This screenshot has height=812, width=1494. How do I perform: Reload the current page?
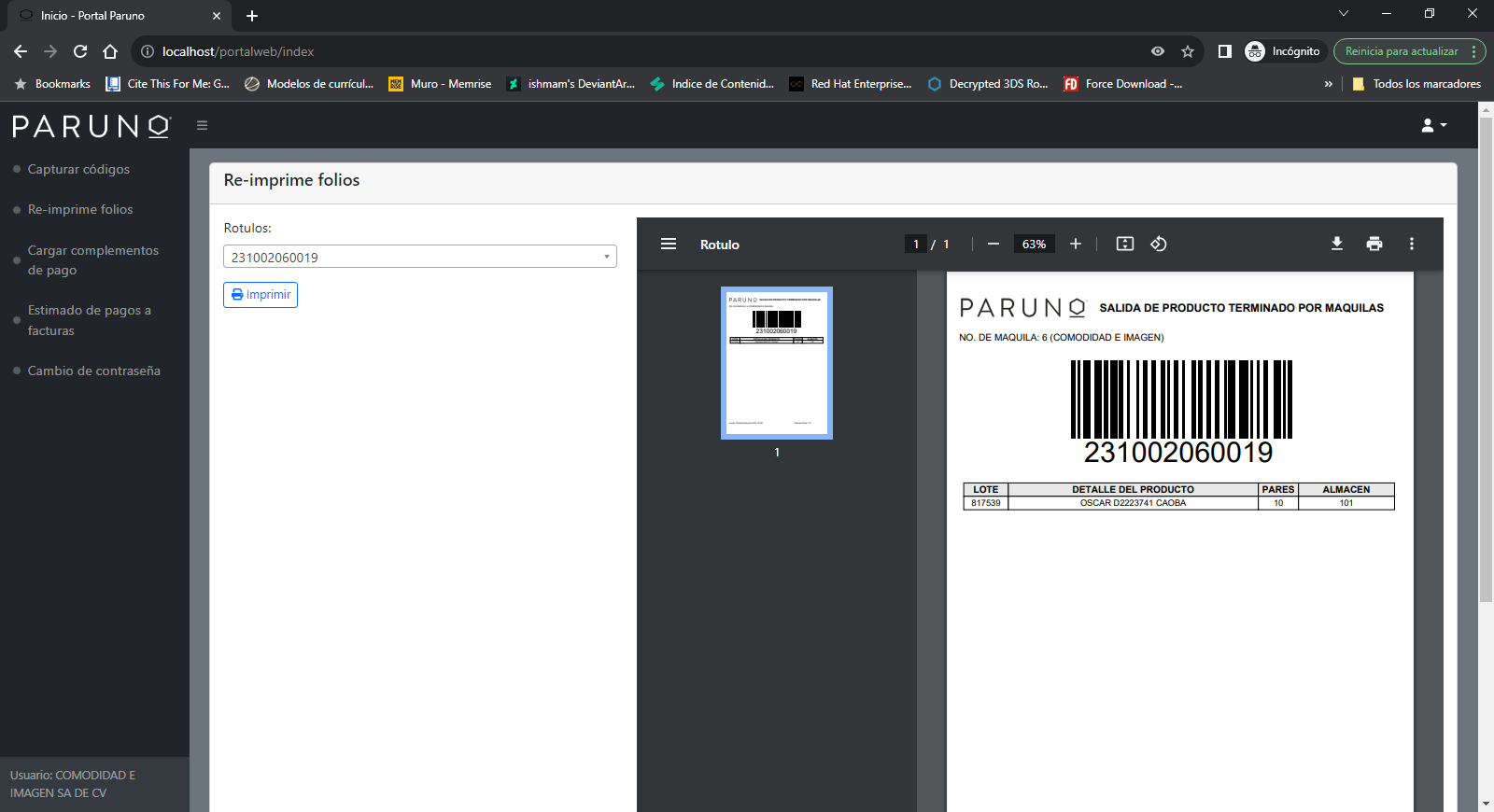click(80, 51)
